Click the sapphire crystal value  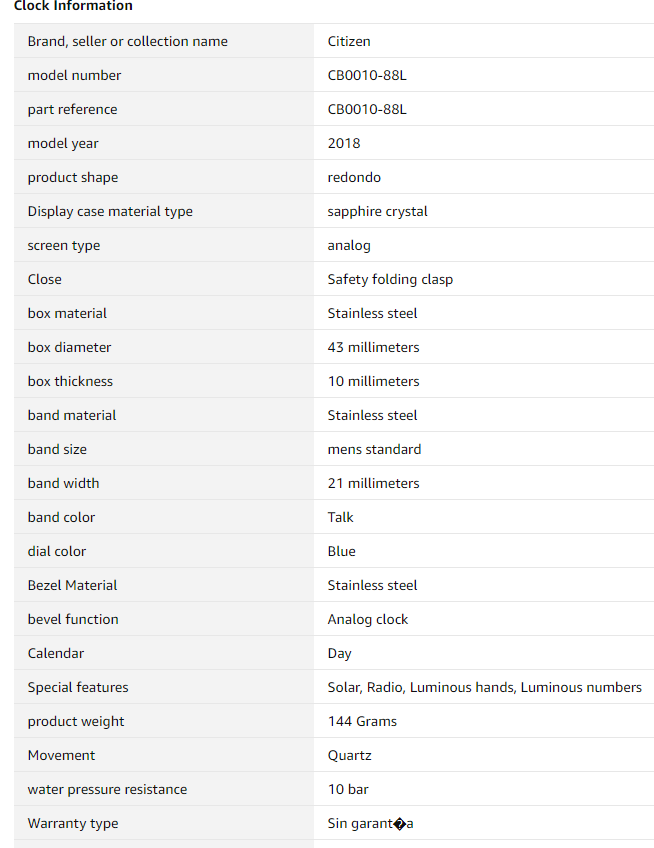(377, 211)
